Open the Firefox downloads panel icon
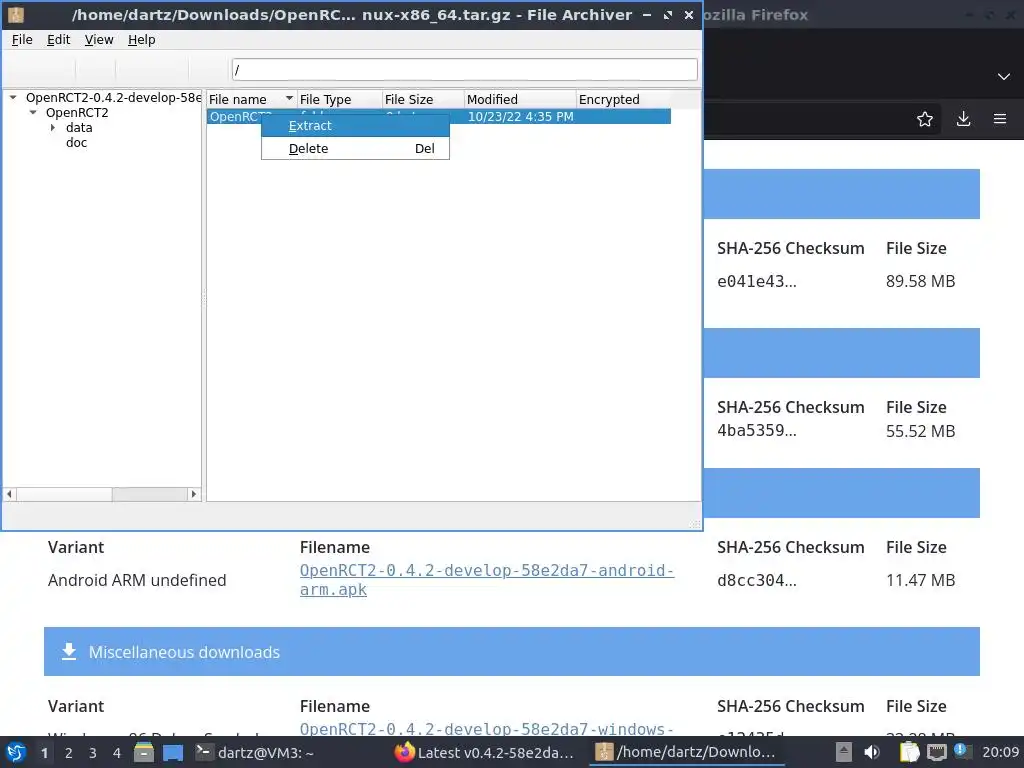The image size is (1024, 768). pyautogui.click(x=963, y=119)
